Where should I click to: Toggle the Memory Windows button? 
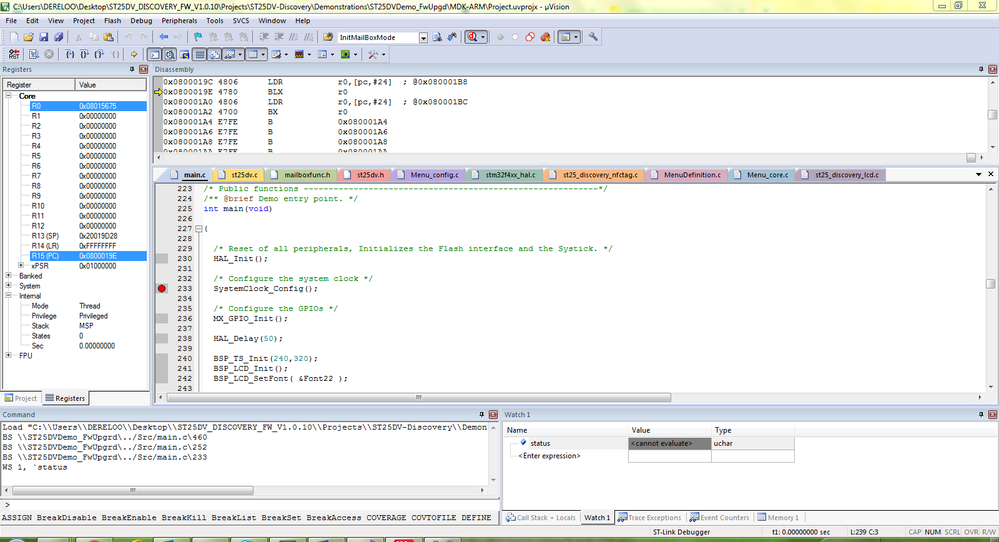tap(253, 55)
